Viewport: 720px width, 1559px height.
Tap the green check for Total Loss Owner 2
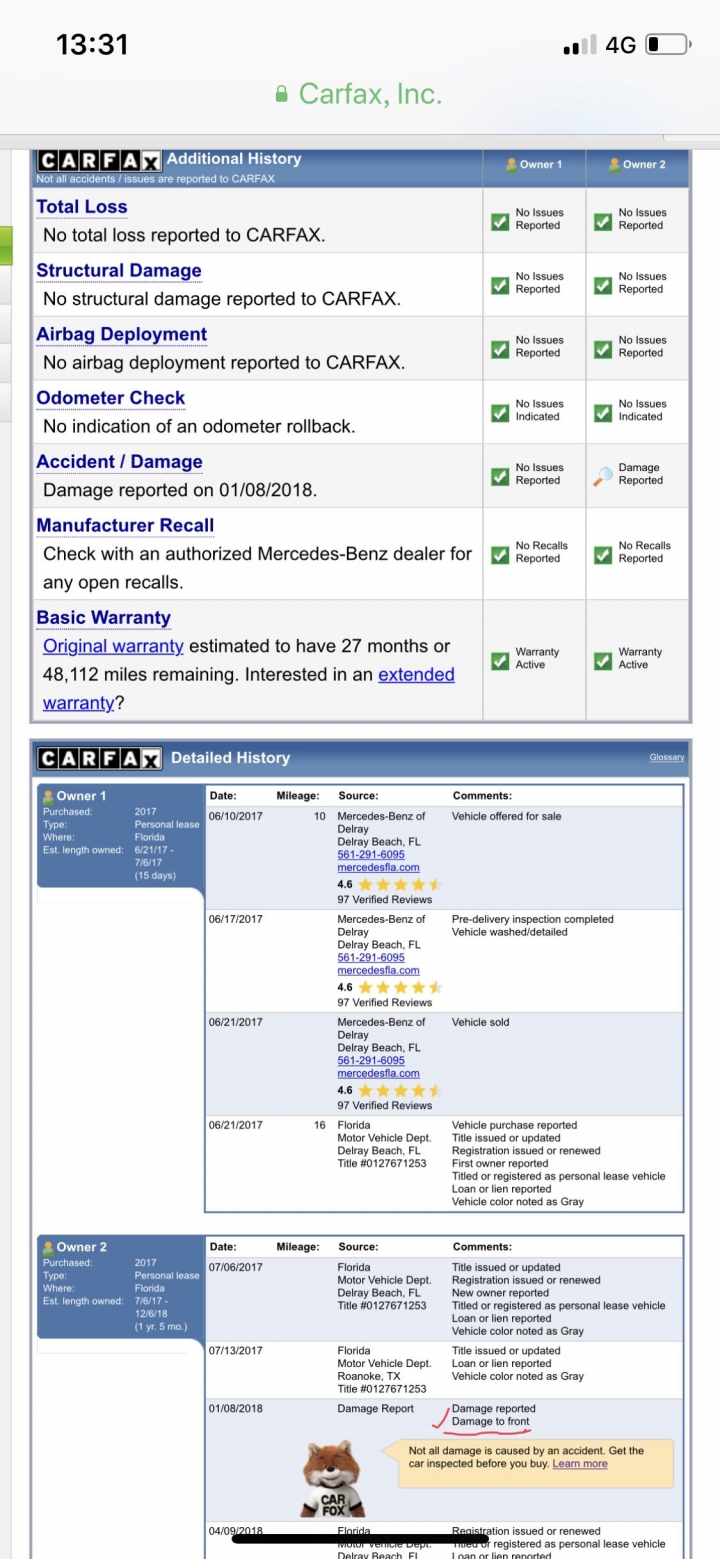(x=603, y=220)
